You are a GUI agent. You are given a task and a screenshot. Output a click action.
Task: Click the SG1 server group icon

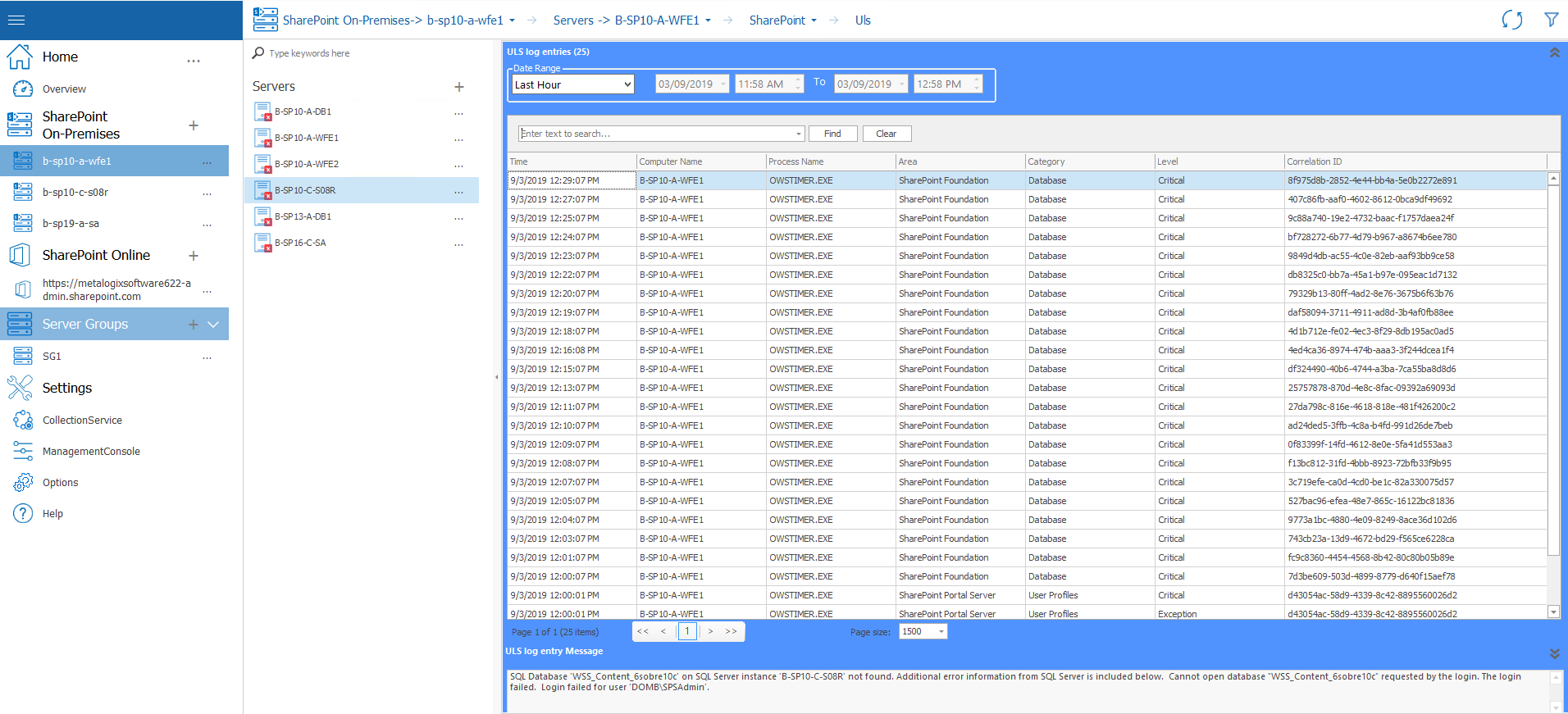(23, 356)
